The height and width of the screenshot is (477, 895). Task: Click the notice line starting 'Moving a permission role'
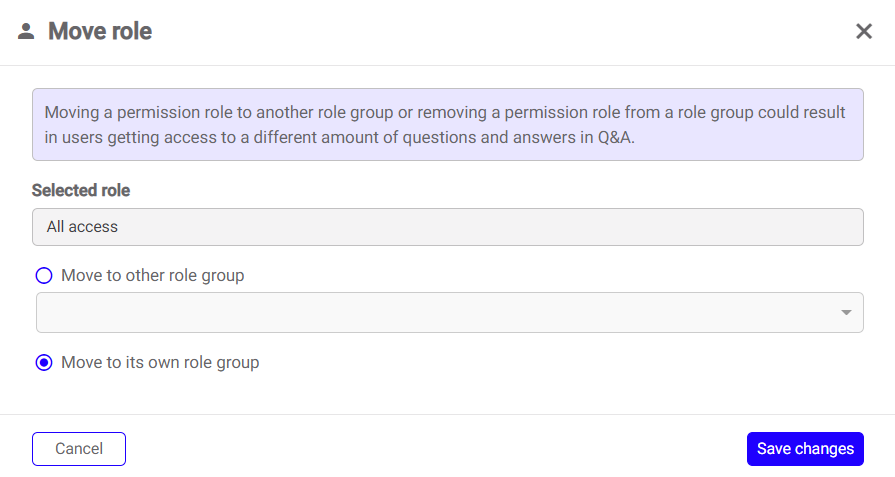(445, 112)
